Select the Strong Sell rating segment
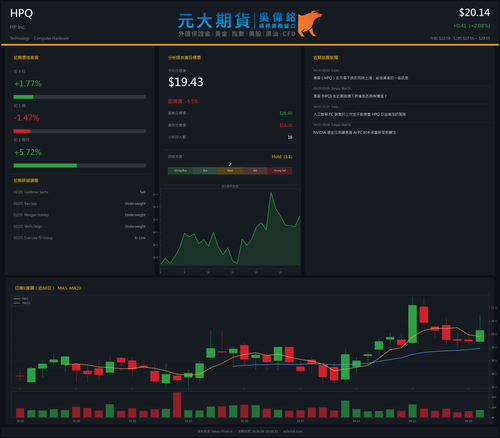500x438 pixels. tap(280, 171)
